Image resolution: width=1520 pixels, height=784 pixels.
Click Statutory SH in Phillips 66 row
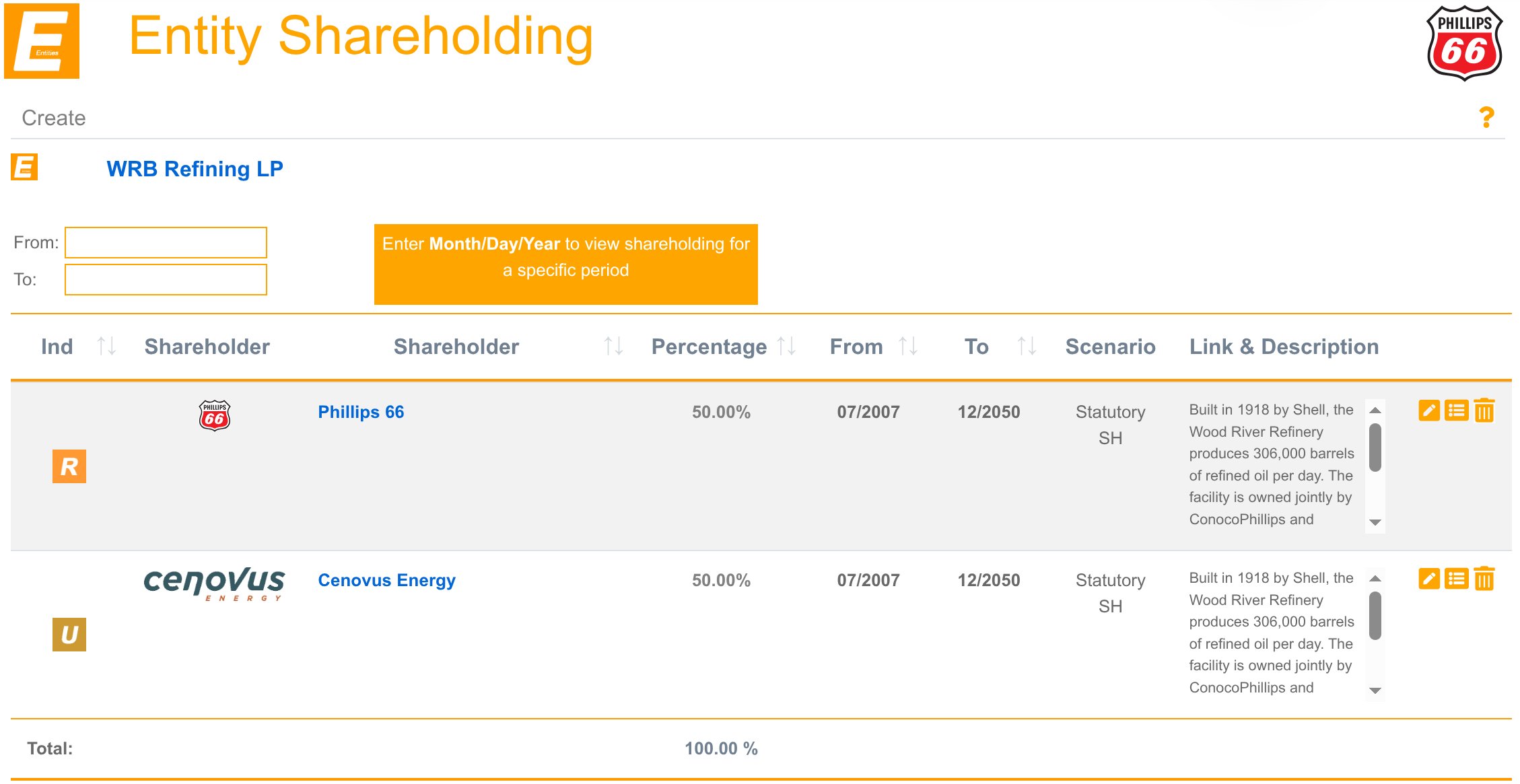(1111, 425)
